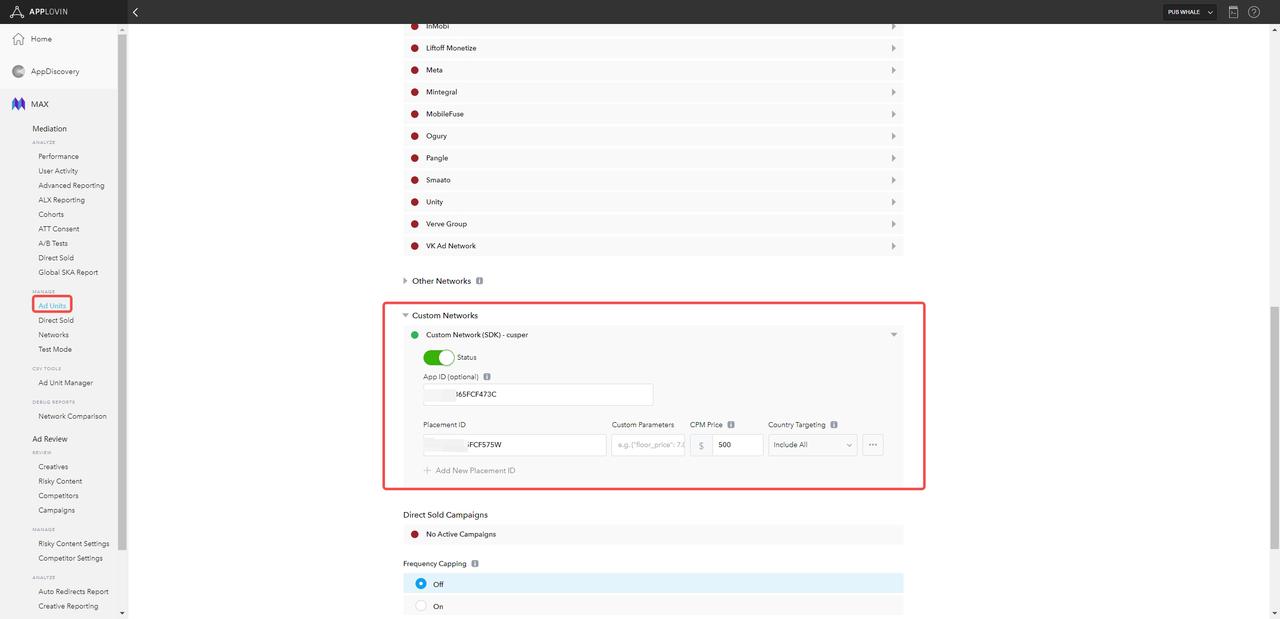Open Network Comparison debug report

click(72, 416)
